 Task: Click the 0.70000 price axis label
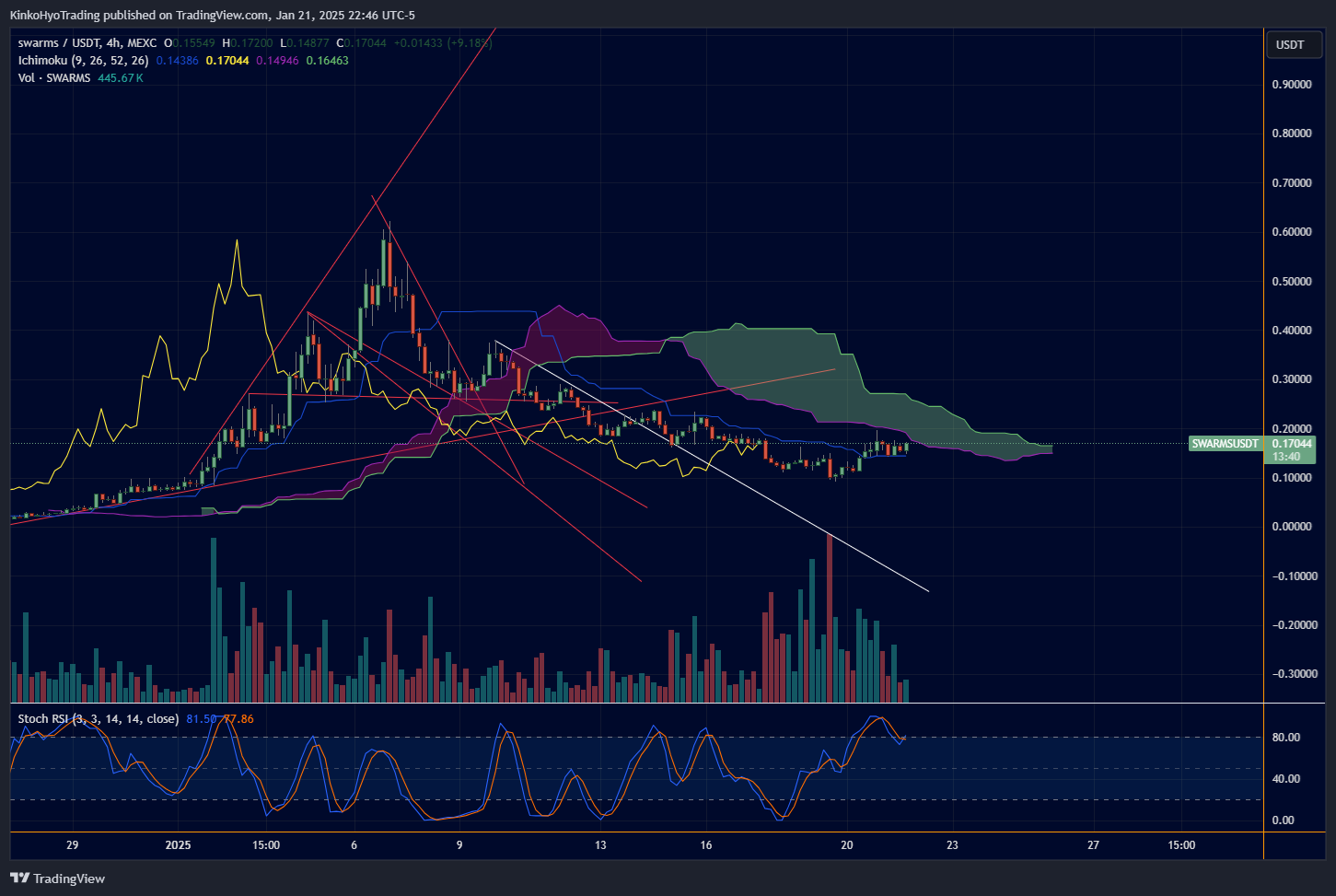tap(1292, 183)
